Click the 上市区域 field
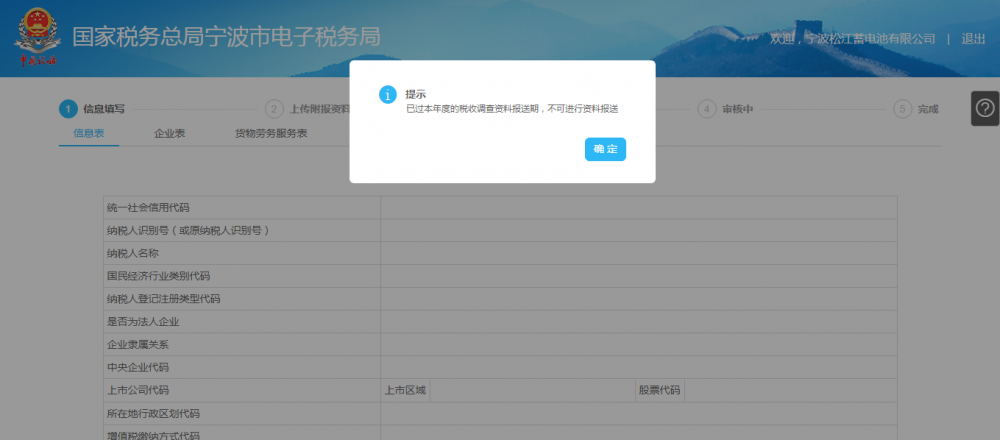This screenshot has width=1000, height=440. click(x=532, y=391)
